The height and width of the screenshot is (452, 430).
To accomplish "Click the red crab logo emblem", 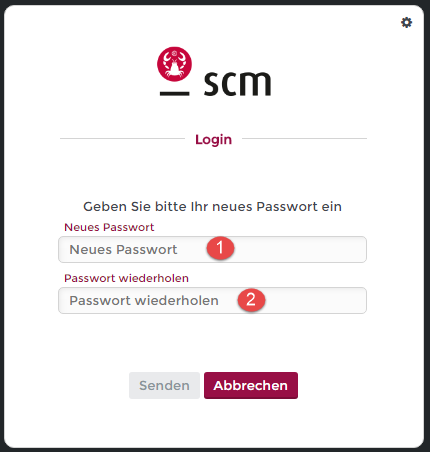I will 174,64.
